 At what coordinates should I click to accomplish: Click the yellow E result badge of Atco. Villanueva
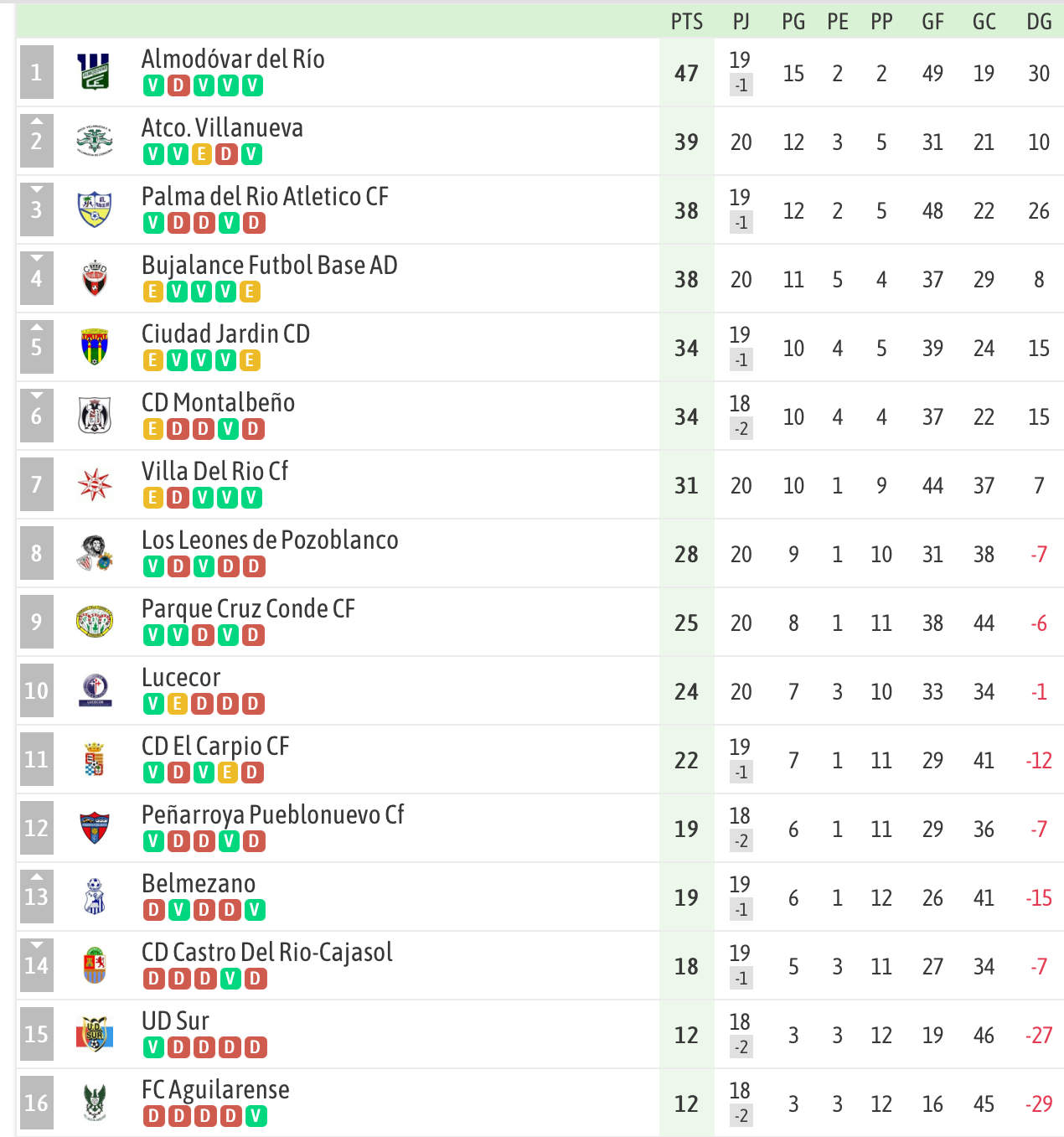pos(202,154)
